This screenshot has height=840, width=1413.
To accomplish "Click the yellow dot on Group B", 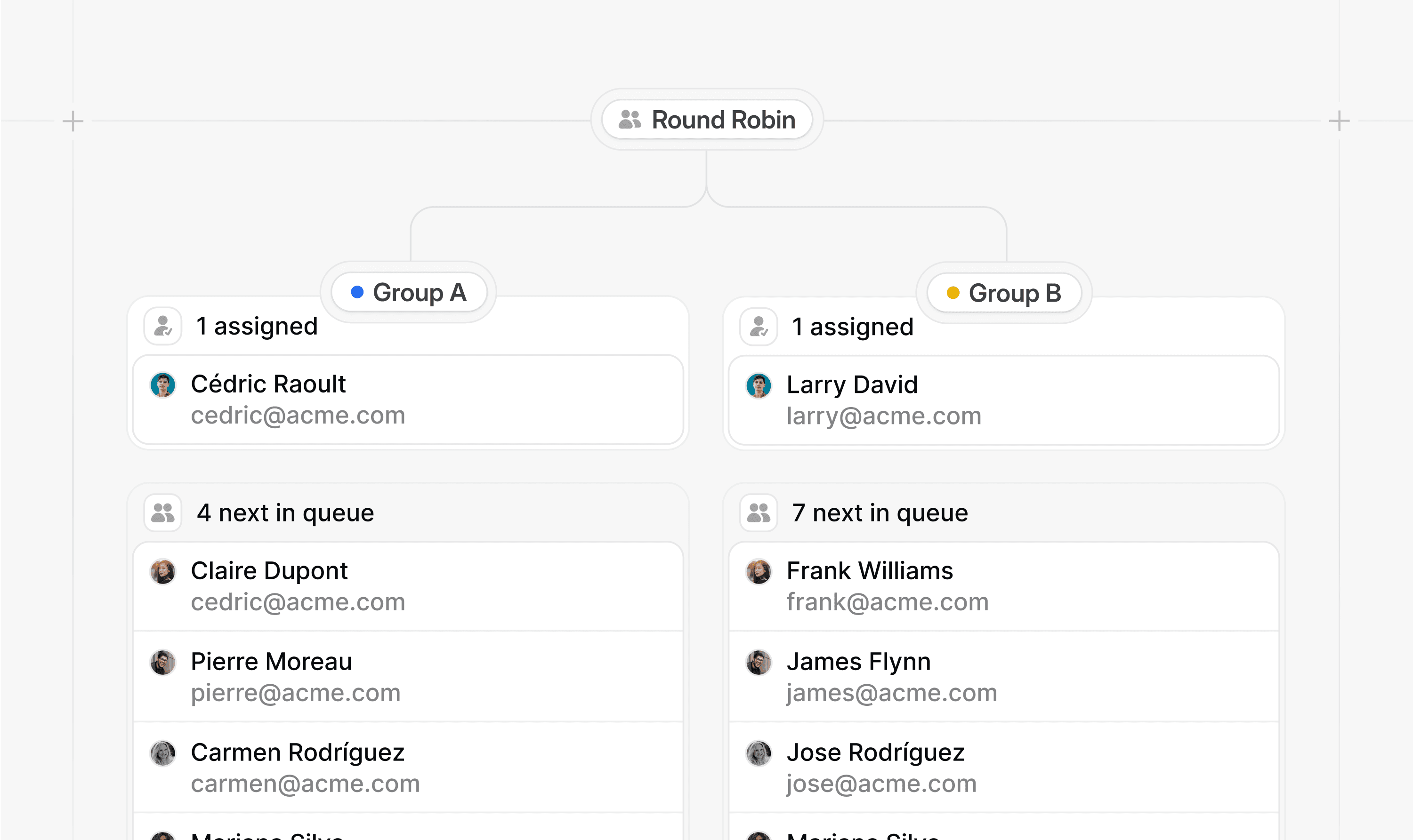I will coord(953,293).
